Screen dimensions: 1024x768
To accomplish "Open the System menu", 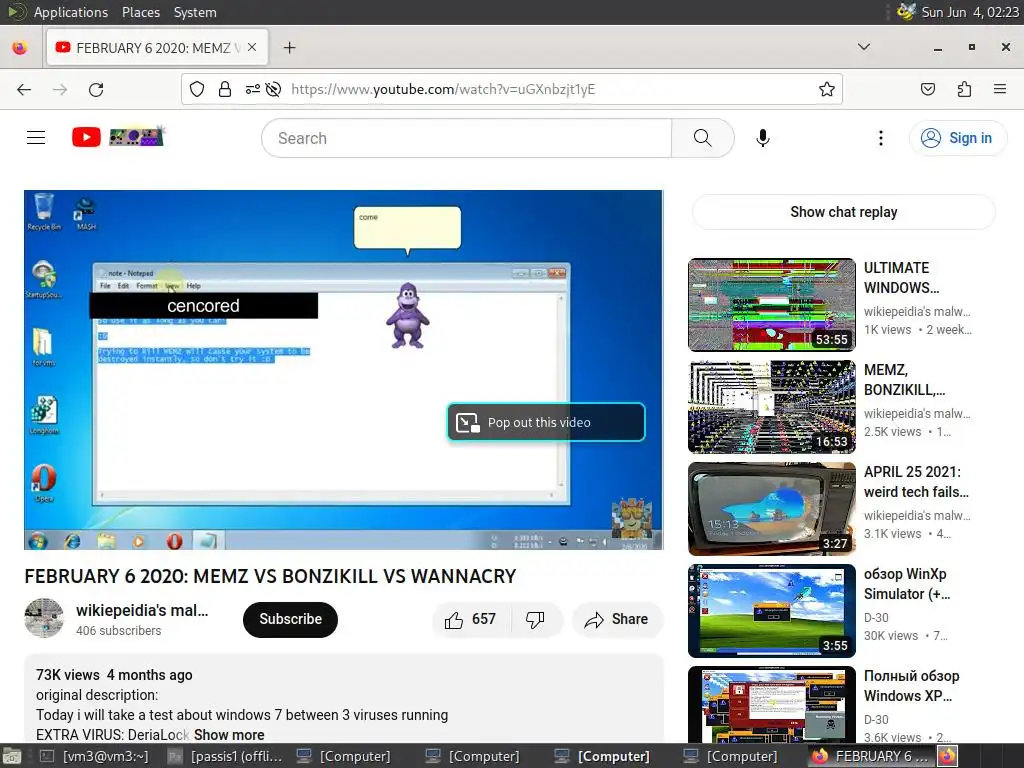I will [195, 12].
